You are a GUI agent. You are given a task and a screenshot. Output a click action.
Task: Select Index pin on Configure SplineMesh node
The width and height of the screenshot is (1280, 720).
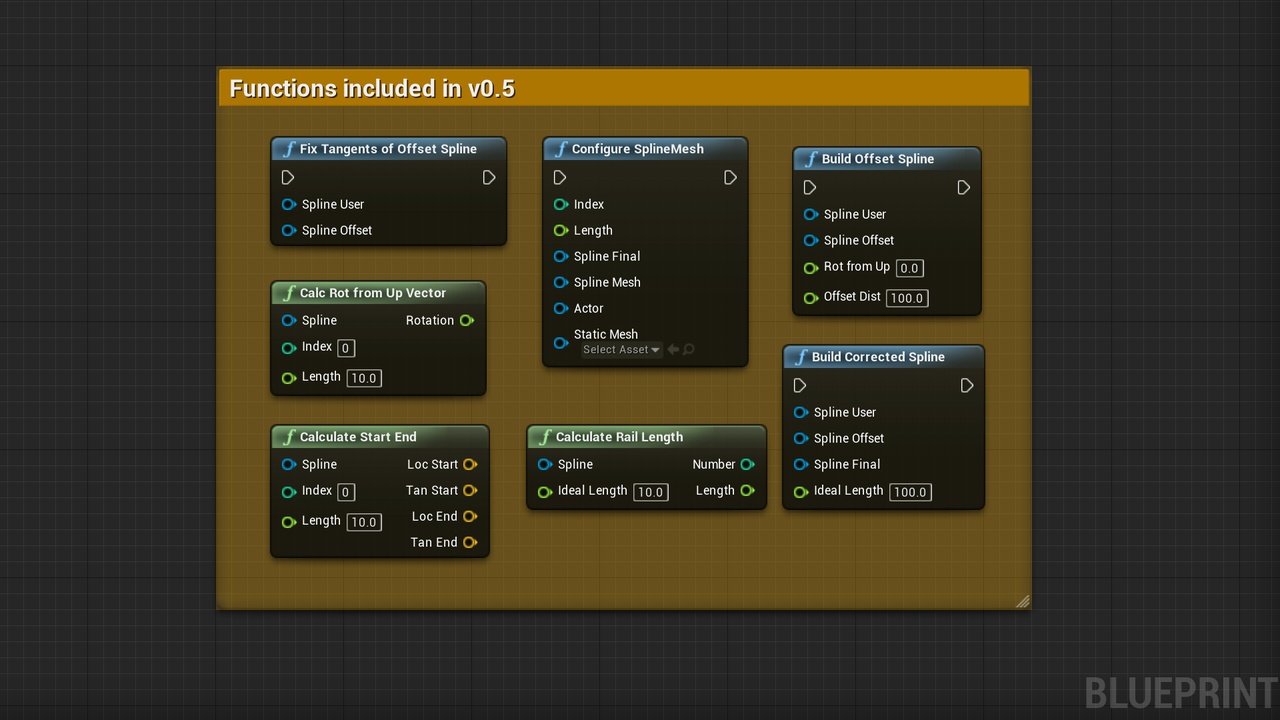pyautogui.click(x=561, y=204)
